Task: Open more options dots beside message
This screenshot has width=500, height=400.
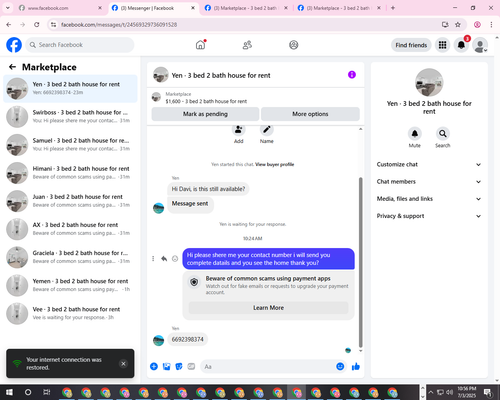Action: (x=153, y=259)
